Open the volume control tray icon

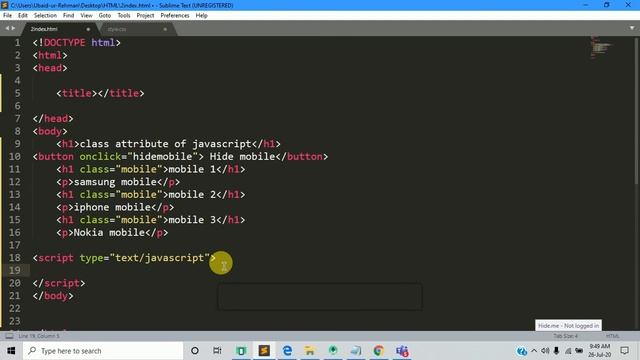tap(545, 351)
